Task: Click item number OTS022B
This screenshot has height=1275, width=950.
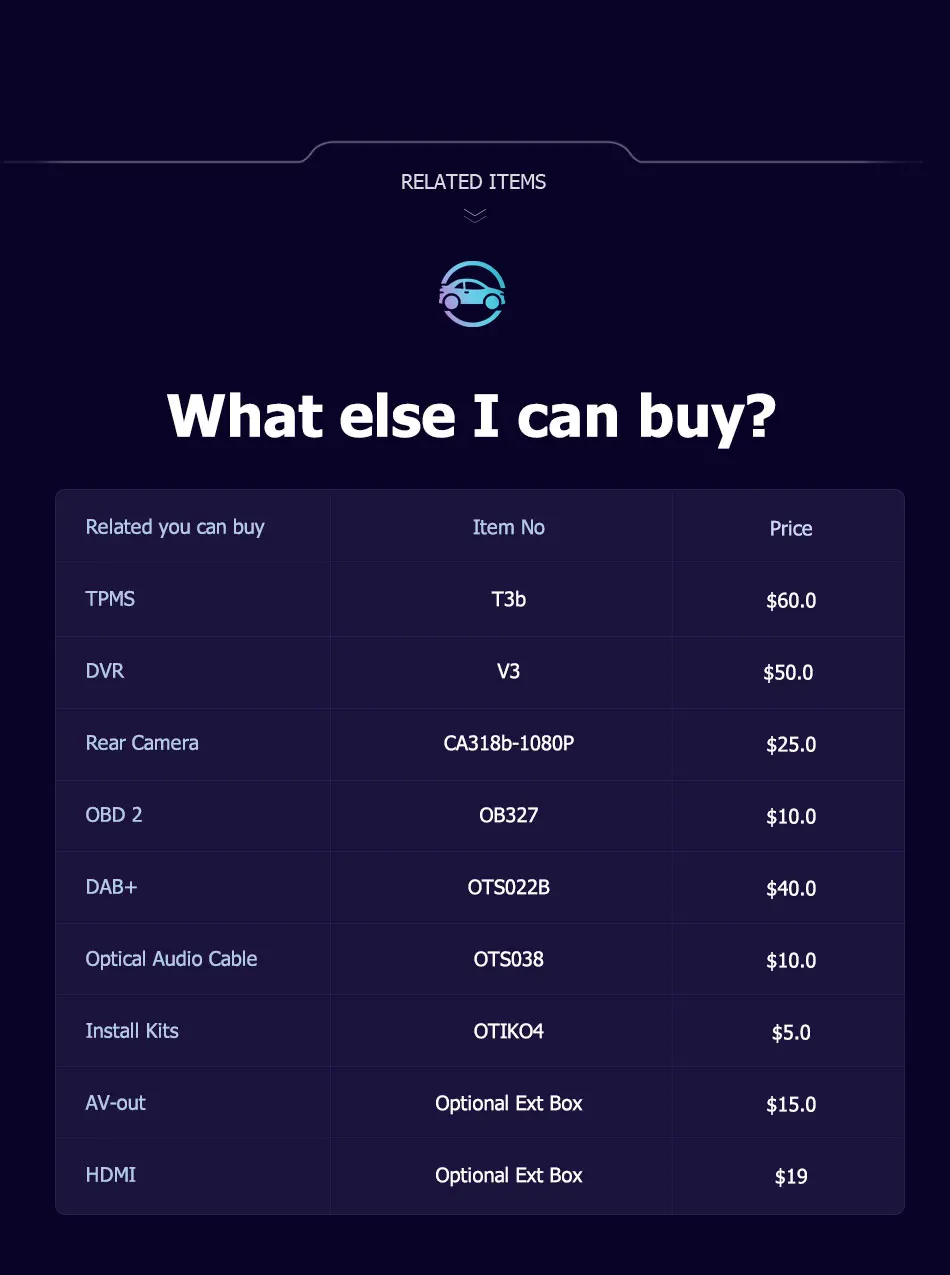Action: [x=508, y=887]
